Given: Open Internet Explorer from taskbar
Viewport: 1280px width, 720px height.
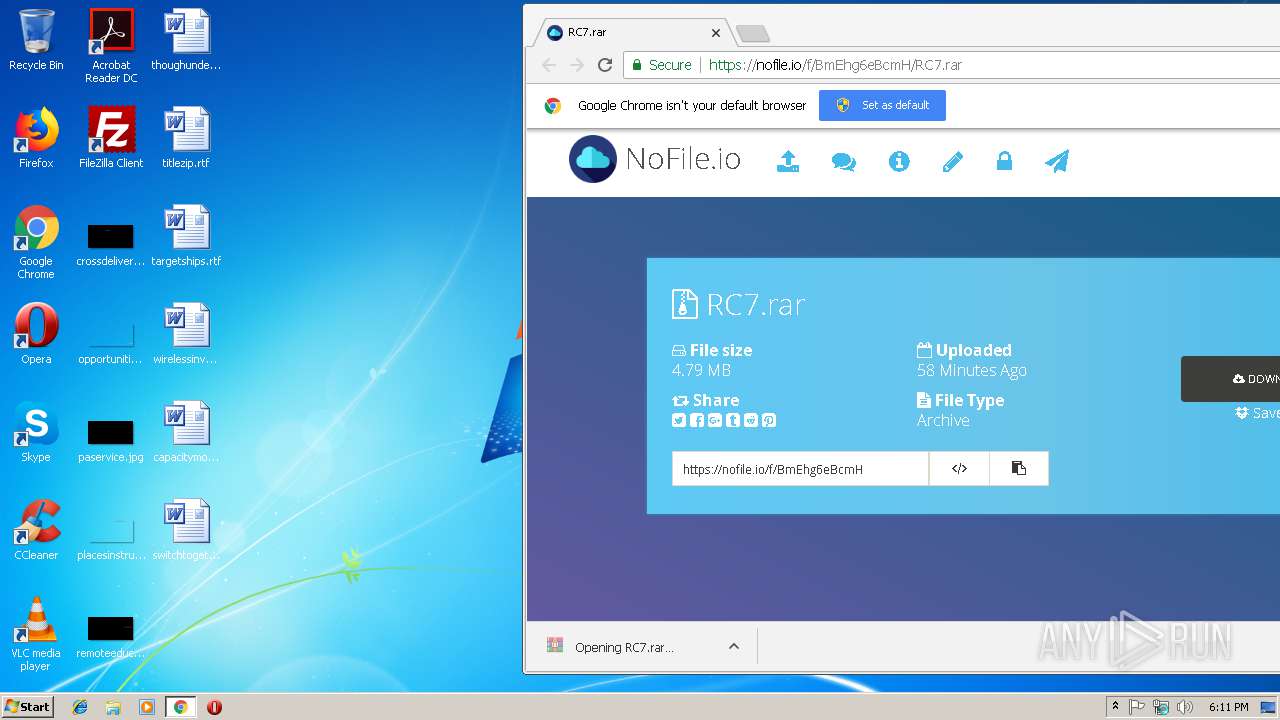Looking at the screenshot, I should 80,707.
